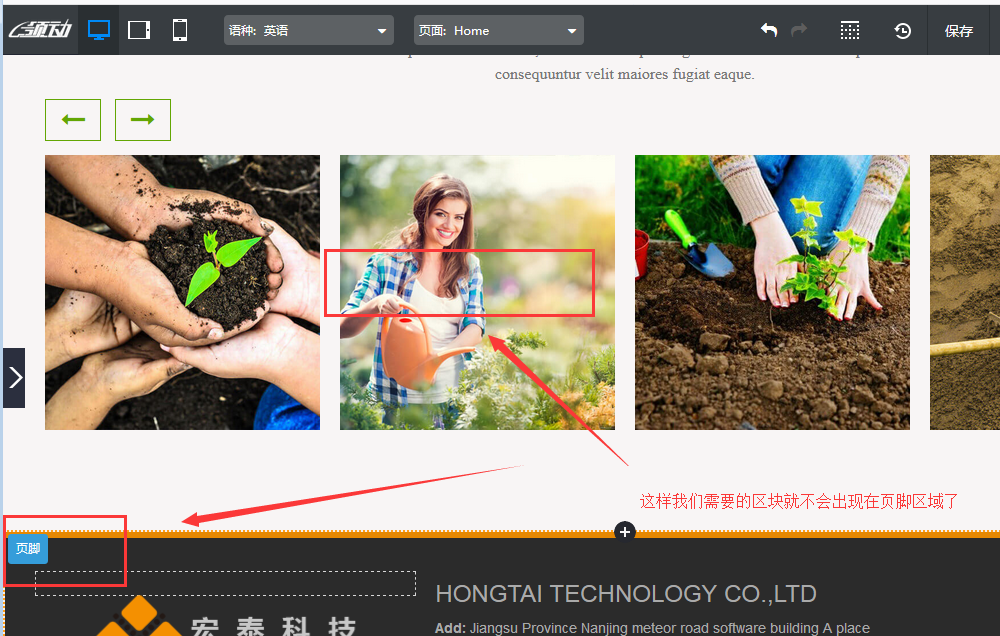
Task: Click the 保存 save button
Action: 958,31
